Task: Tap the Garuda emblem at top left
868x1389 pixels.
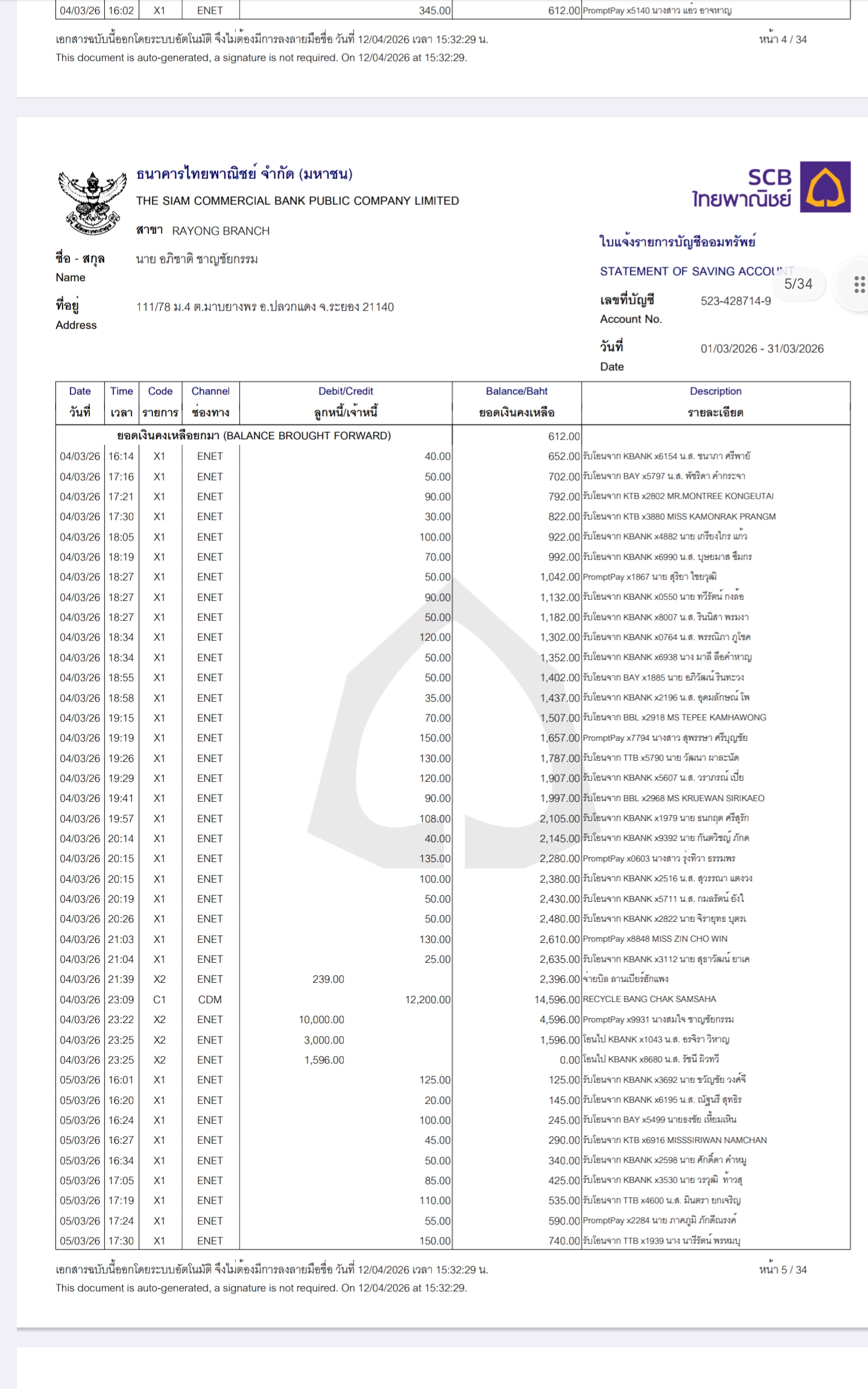Action: click(x=92, y=203)
